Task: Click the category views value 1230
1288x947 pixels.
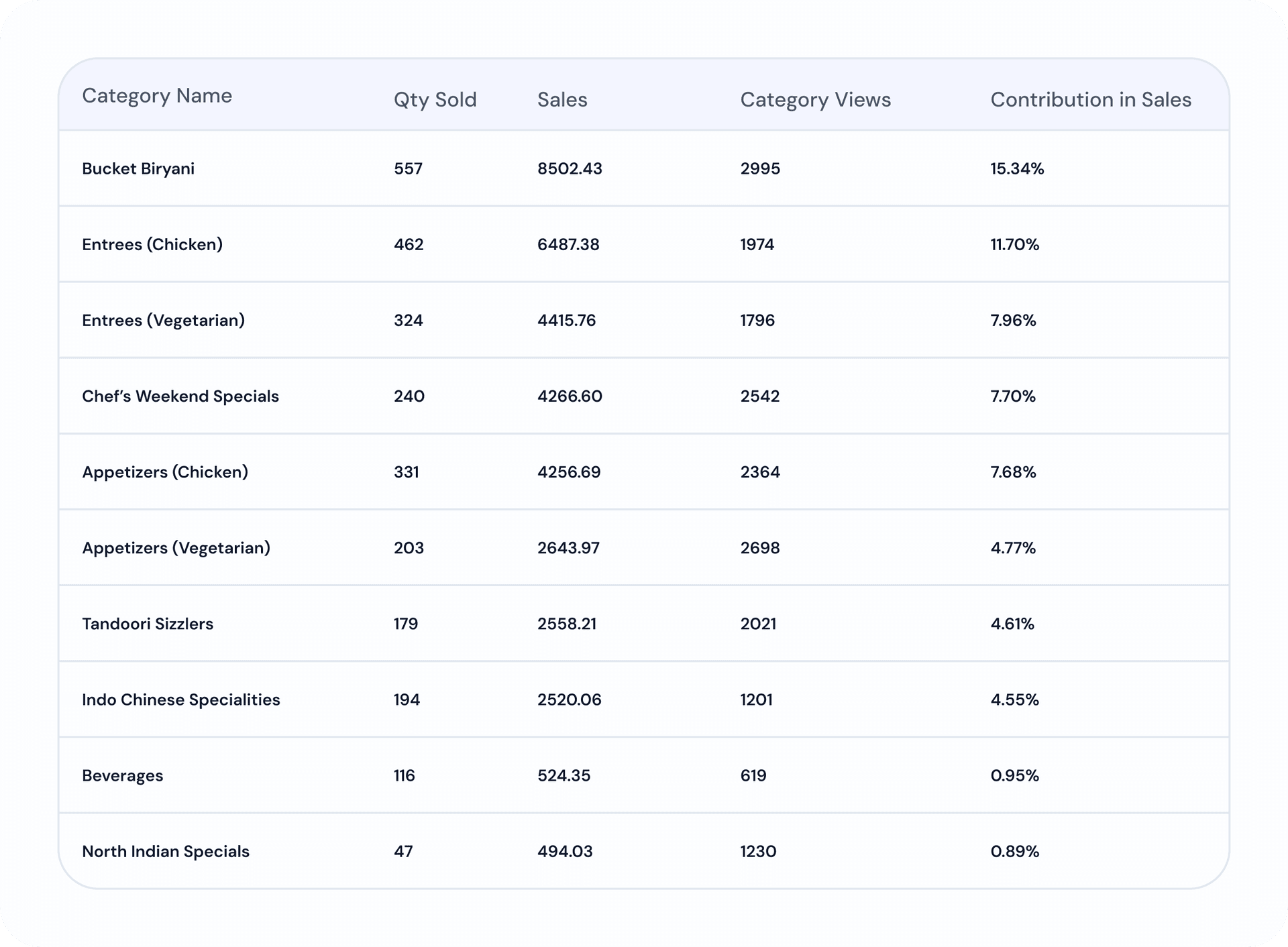Action: [758, 851]
